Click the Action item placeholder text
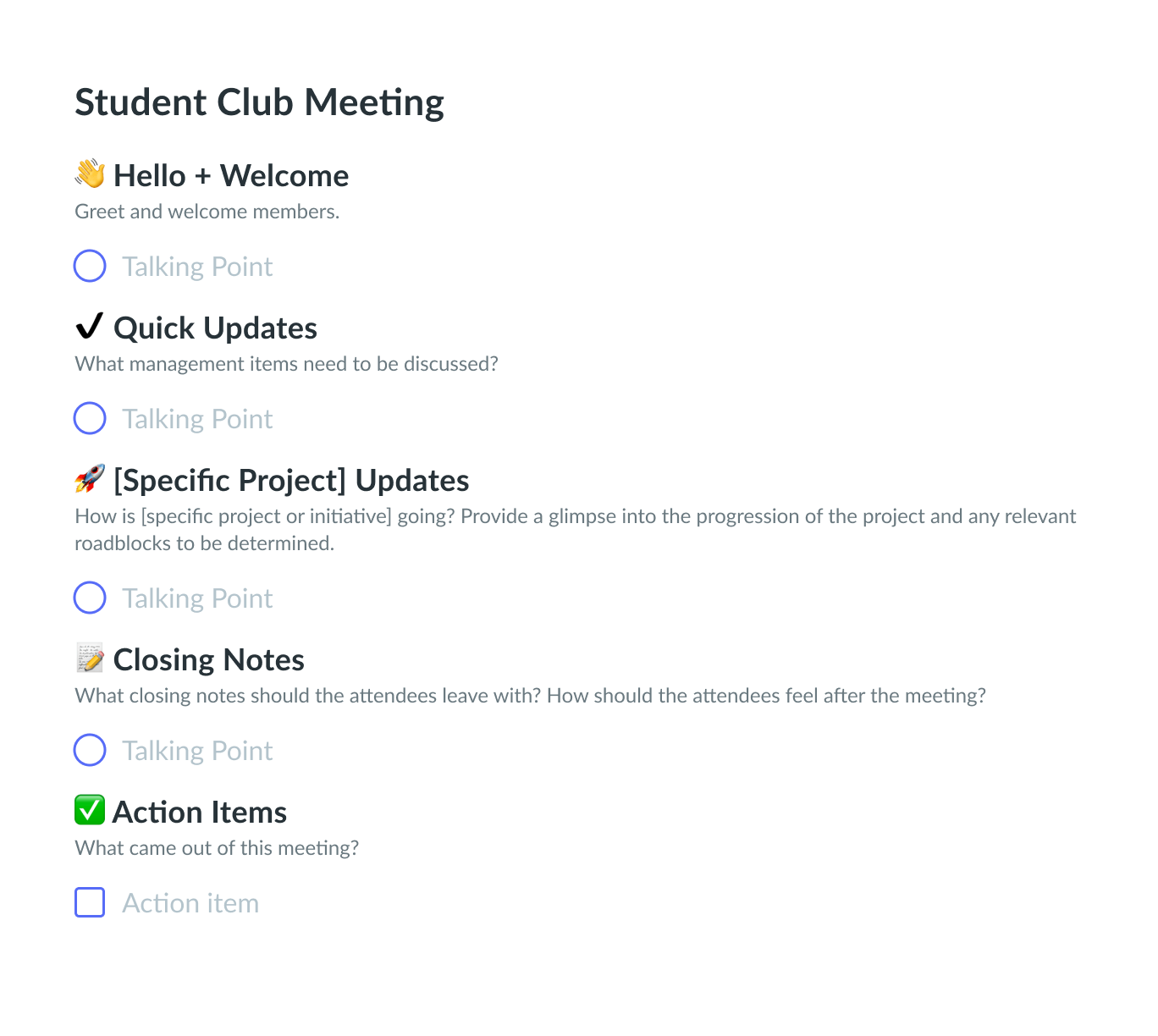Screen dimensions: 1158x1036 [190, 902]
